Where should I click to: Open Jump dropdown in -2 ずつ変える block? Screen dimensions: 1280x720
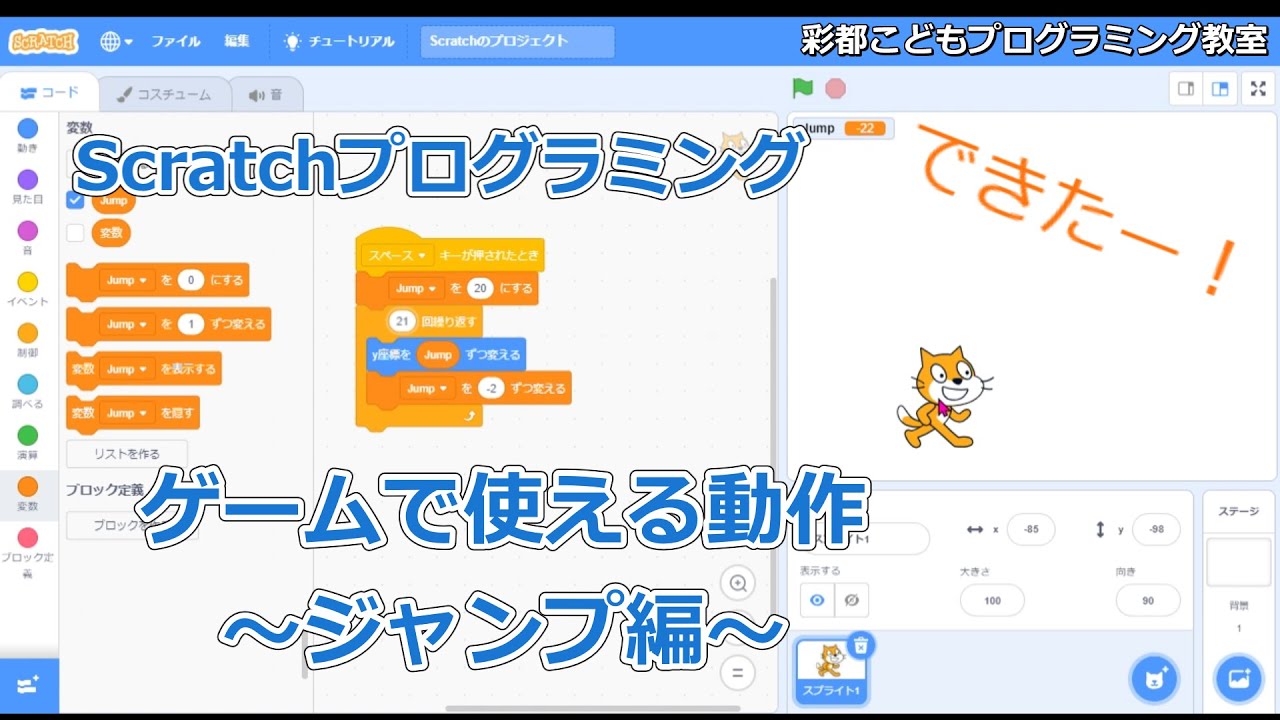point(427,388)
